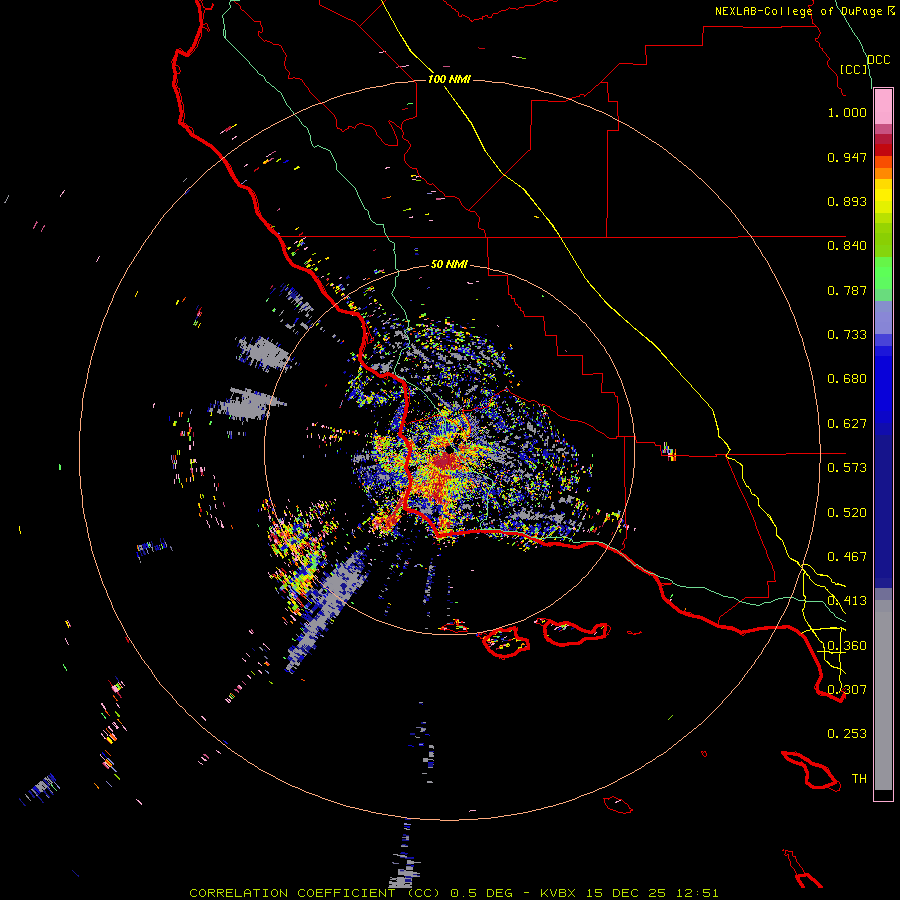
Task: Click the 0.893 scale value
Action: [x=847, y=201]
